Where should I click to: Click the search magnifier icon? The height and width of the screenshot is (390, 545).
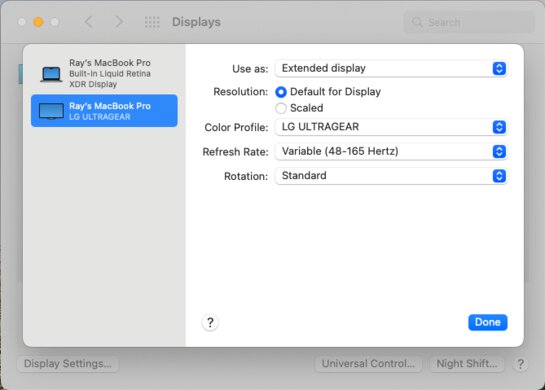(417, 22)
